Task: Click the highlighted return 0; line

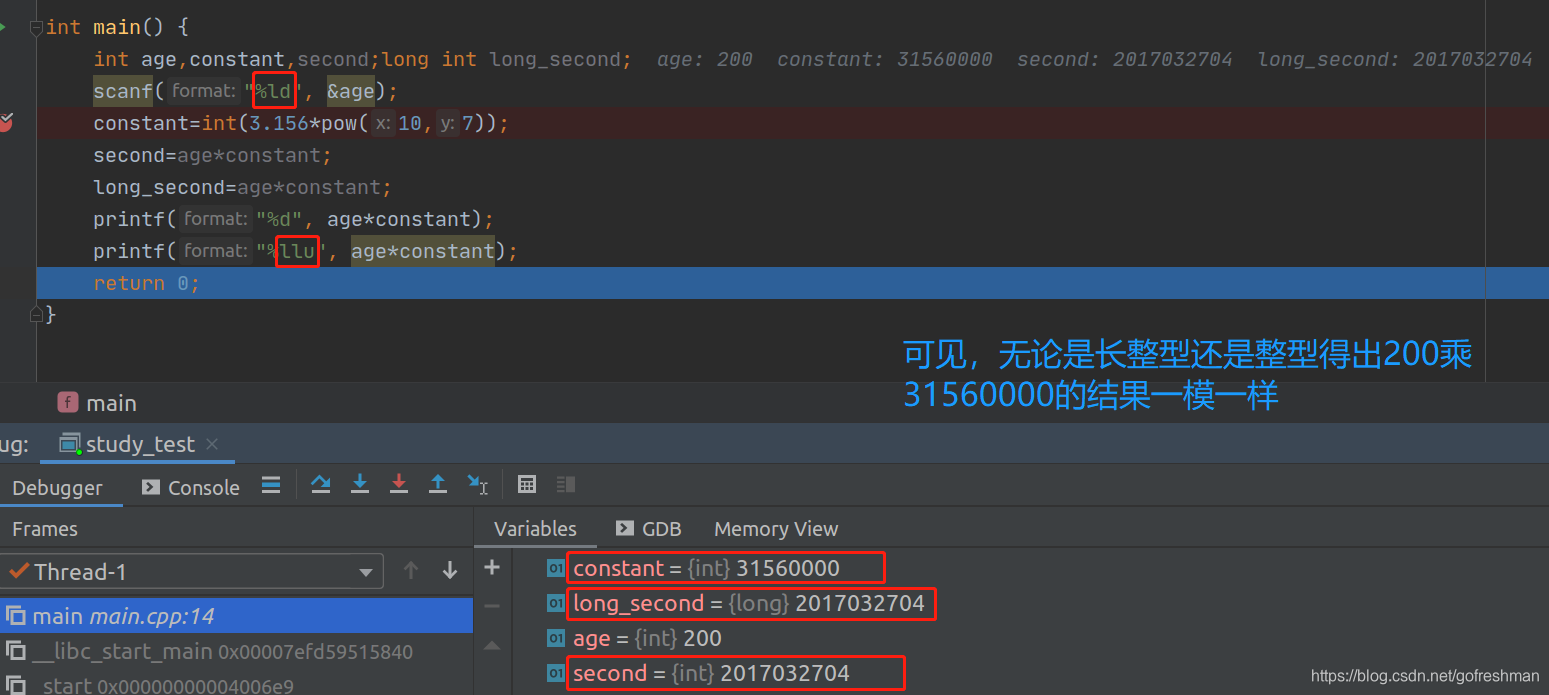Action: 792,283
